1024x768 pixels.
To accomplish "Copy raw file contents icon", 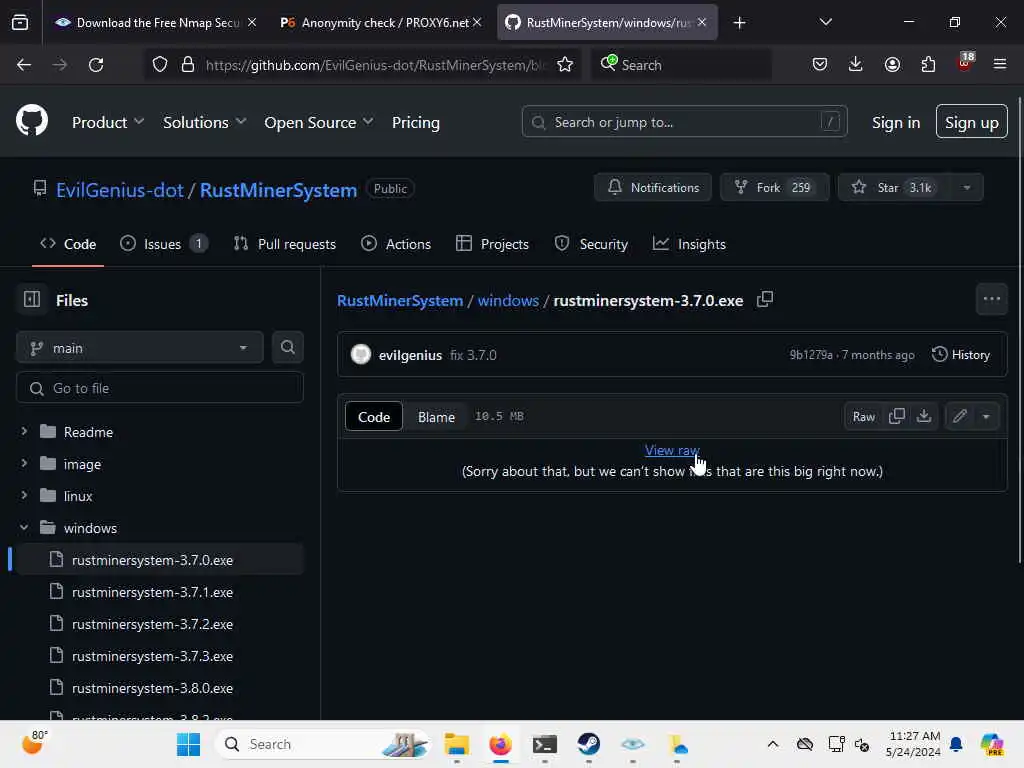I will pos(897,416).
